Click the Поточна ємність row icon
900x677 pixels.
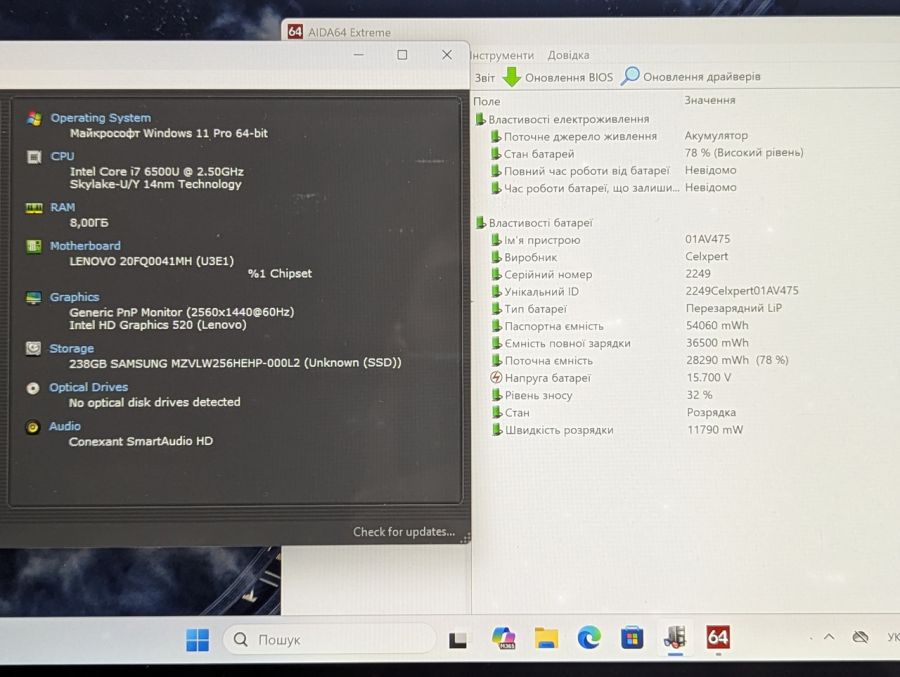coord(497,361)
